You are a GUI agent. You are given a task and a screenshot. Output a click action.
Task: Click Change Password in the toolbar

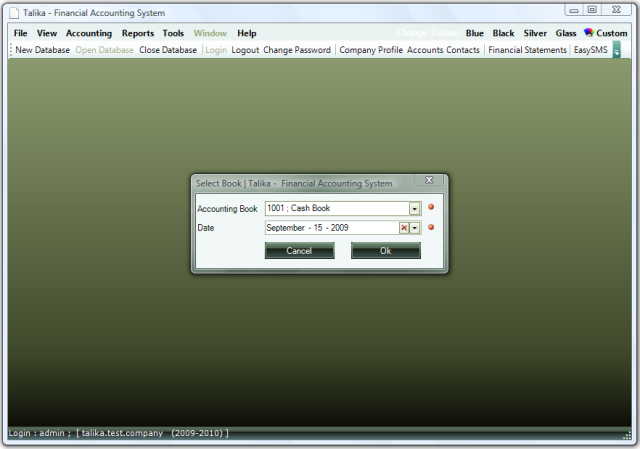[x=297, y=50]
